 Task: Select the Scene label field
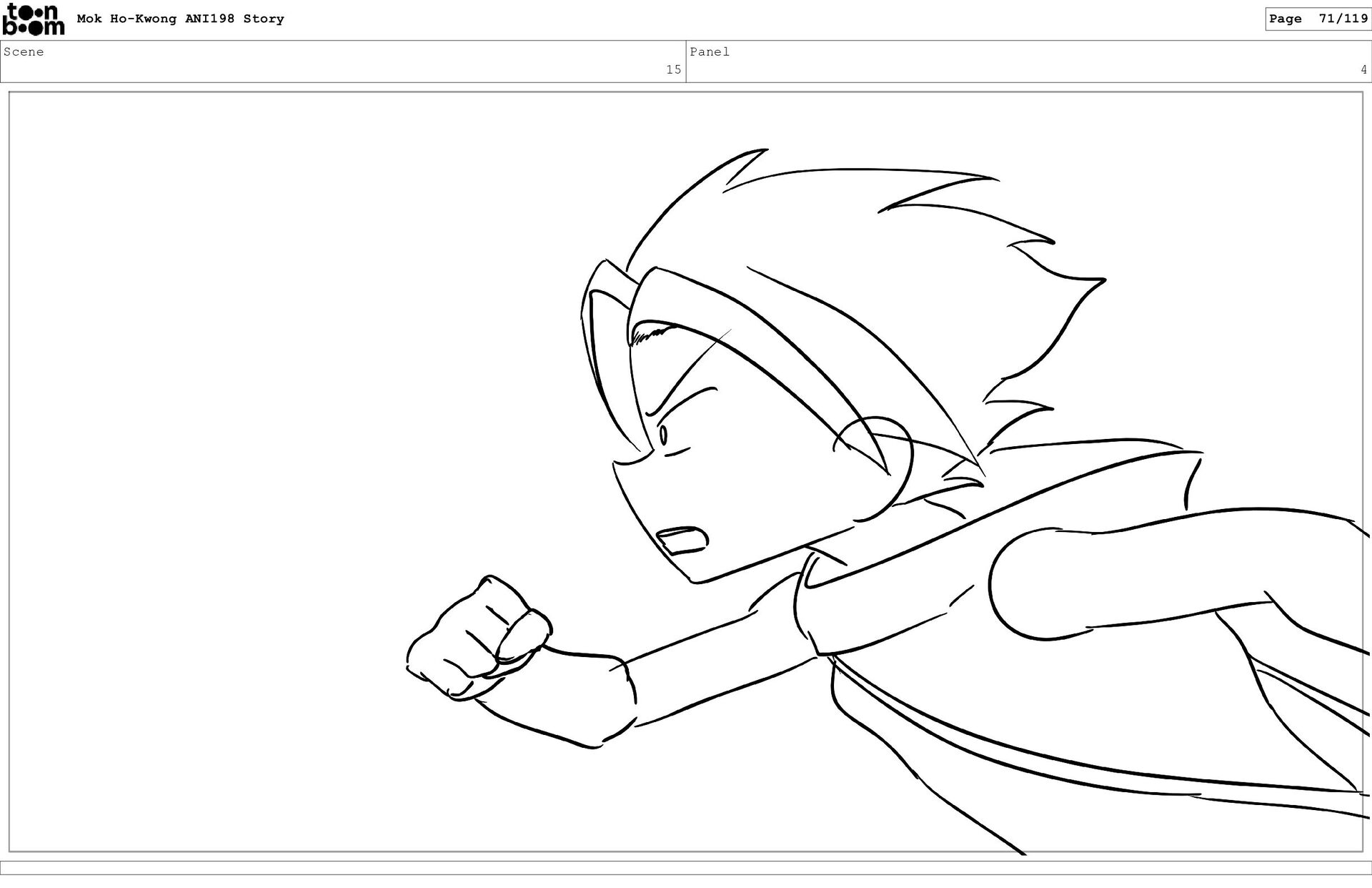coord(24,51)
